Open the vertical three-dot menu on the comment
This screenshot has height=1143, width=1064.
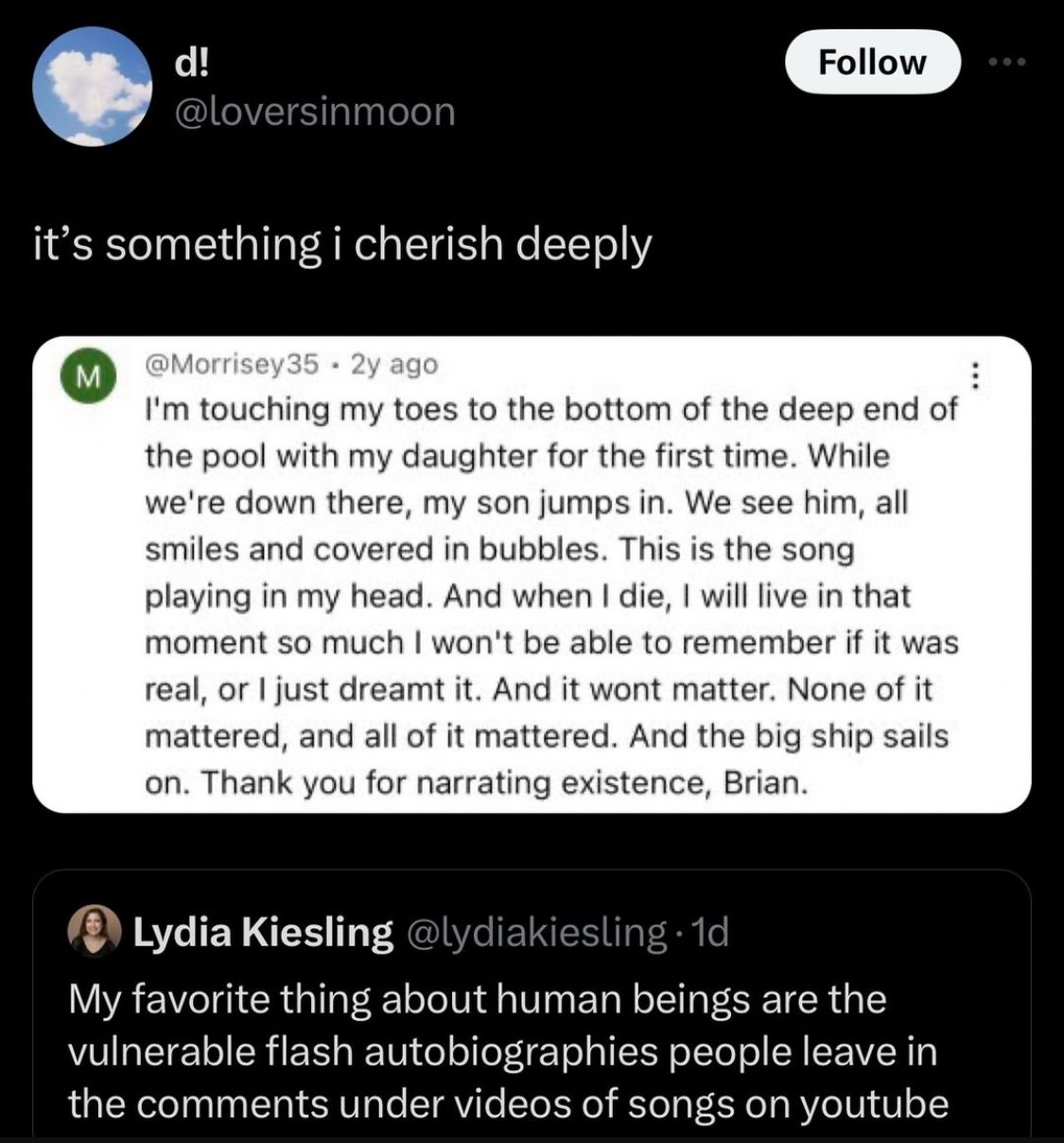[975, 378]
